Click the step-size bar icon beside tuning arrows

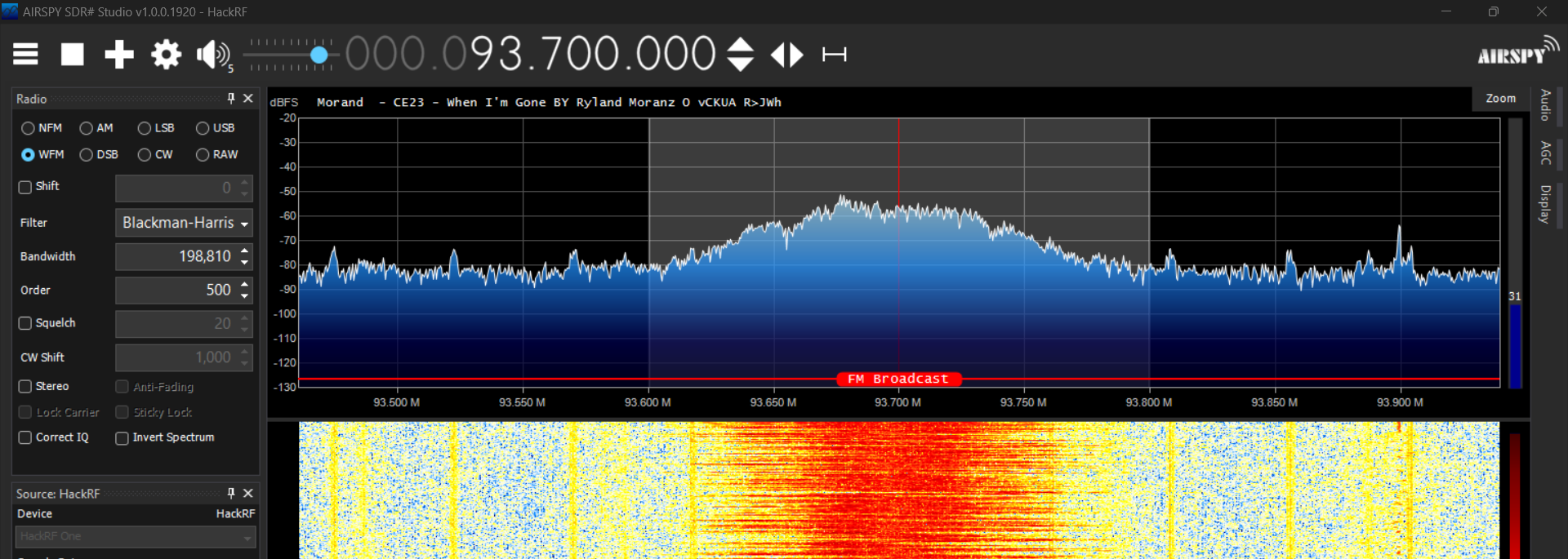click(x=834, y=55)
